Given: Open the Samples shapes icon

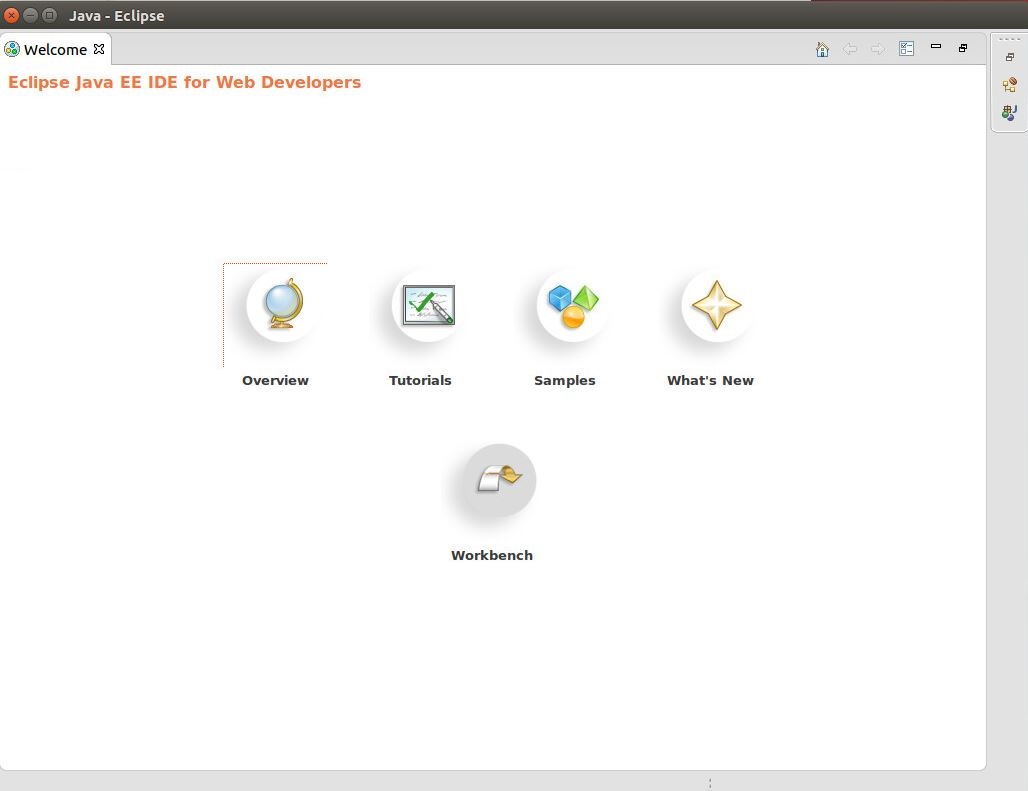Looking at the screenshot, I should tap(573, 305).
